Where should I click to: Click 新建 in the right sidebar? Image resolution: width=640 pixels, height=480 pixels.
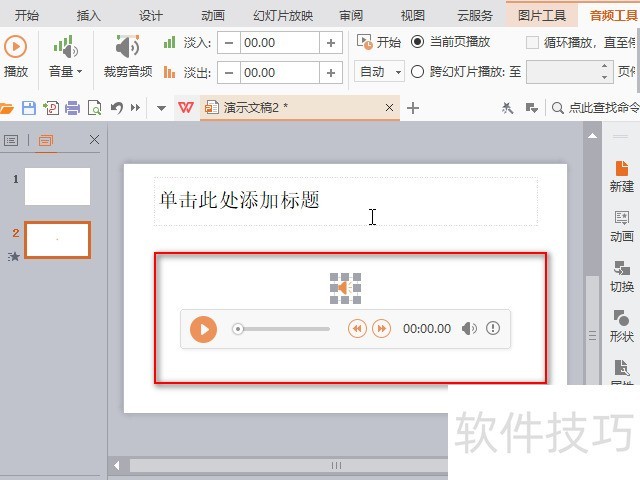coord(621,177)
